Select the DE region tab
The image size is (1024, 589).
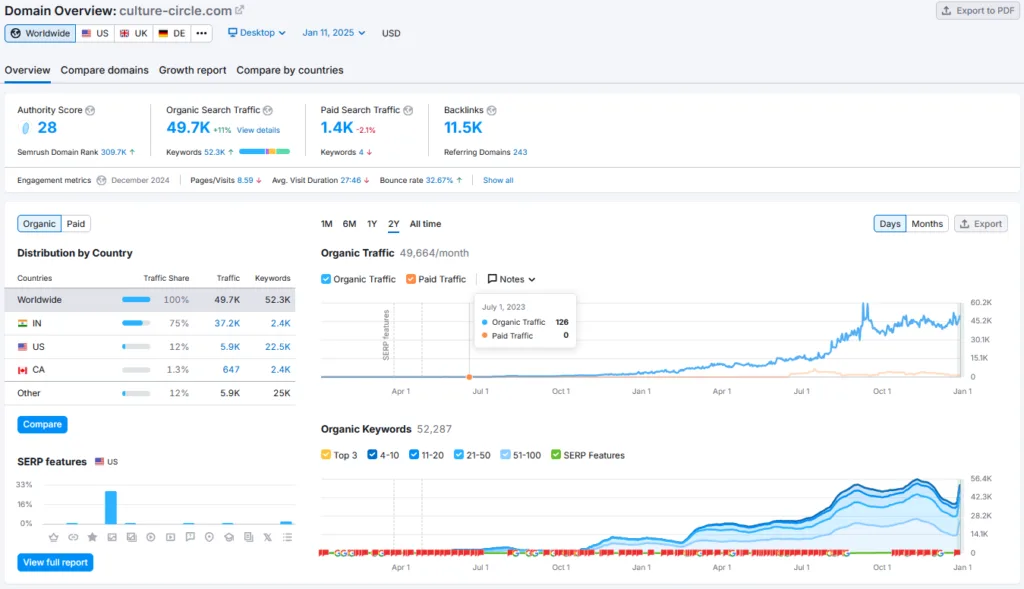pos(172,33)
